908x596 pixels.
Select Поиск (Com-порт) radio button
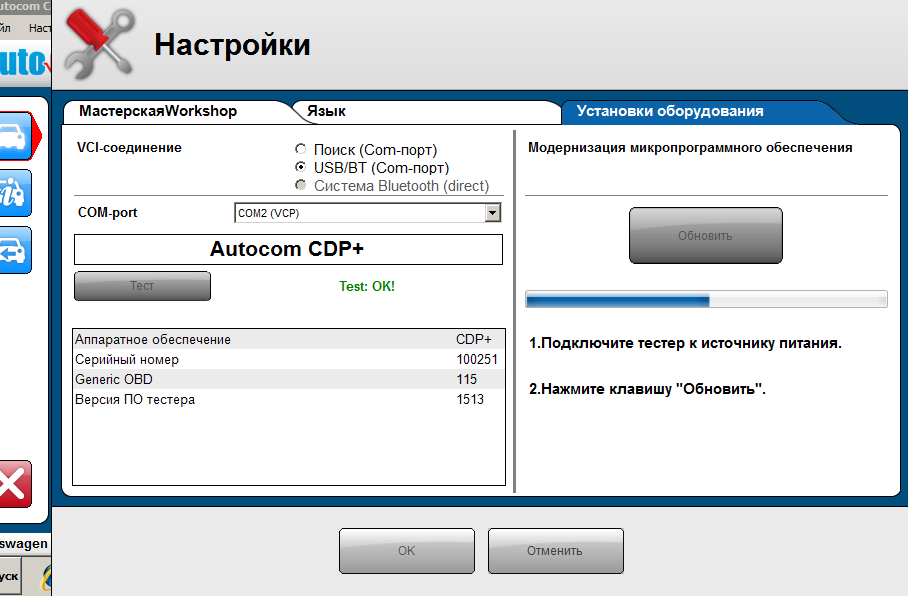pyautogui.click(x=301, y=149)
